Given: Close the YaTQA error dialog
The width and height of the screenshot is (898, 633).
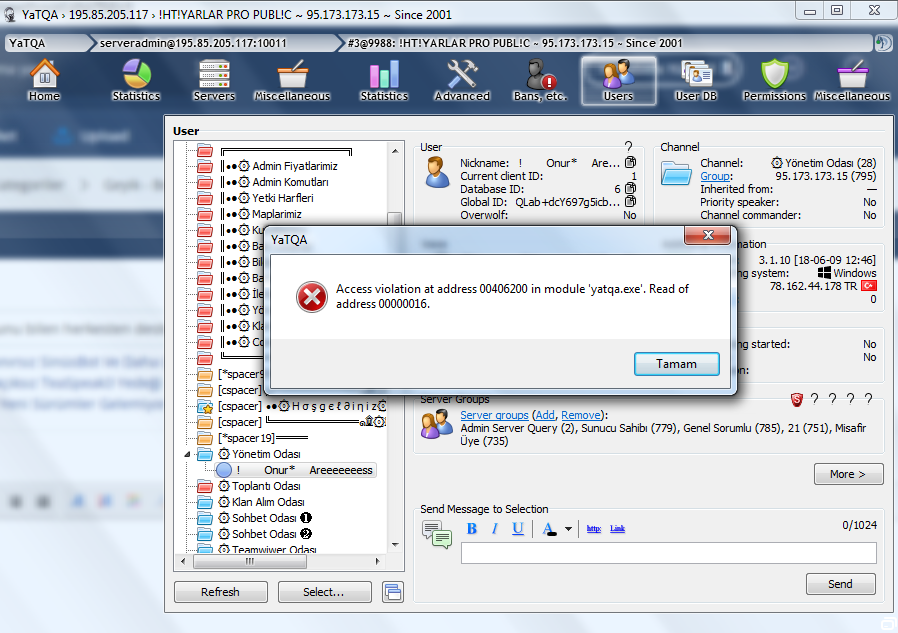Looking at the screenshot, I should pos(708,235).
